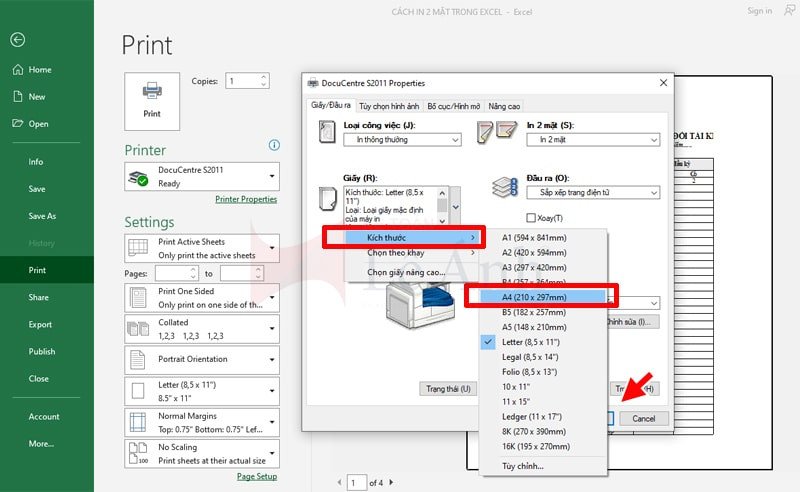
Task: Click the printer info icon
Action: click(x=274, y=145)
